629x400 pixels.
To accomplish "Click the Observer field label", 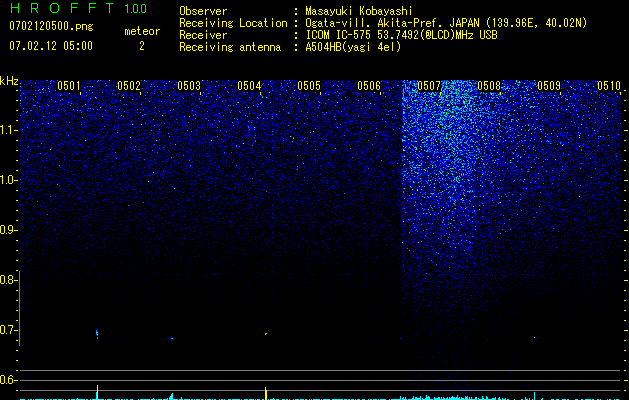I will [203, 11].
